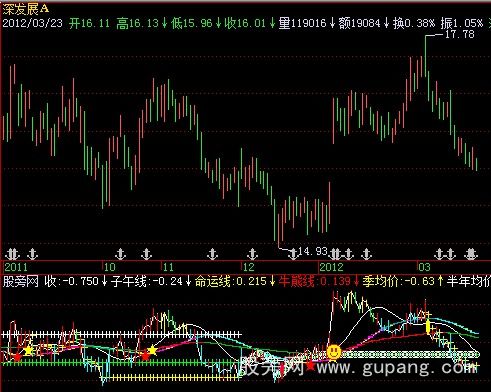Click the 2012/03/23 date readout
Screen dimensions: 491x392
(32, 23)
